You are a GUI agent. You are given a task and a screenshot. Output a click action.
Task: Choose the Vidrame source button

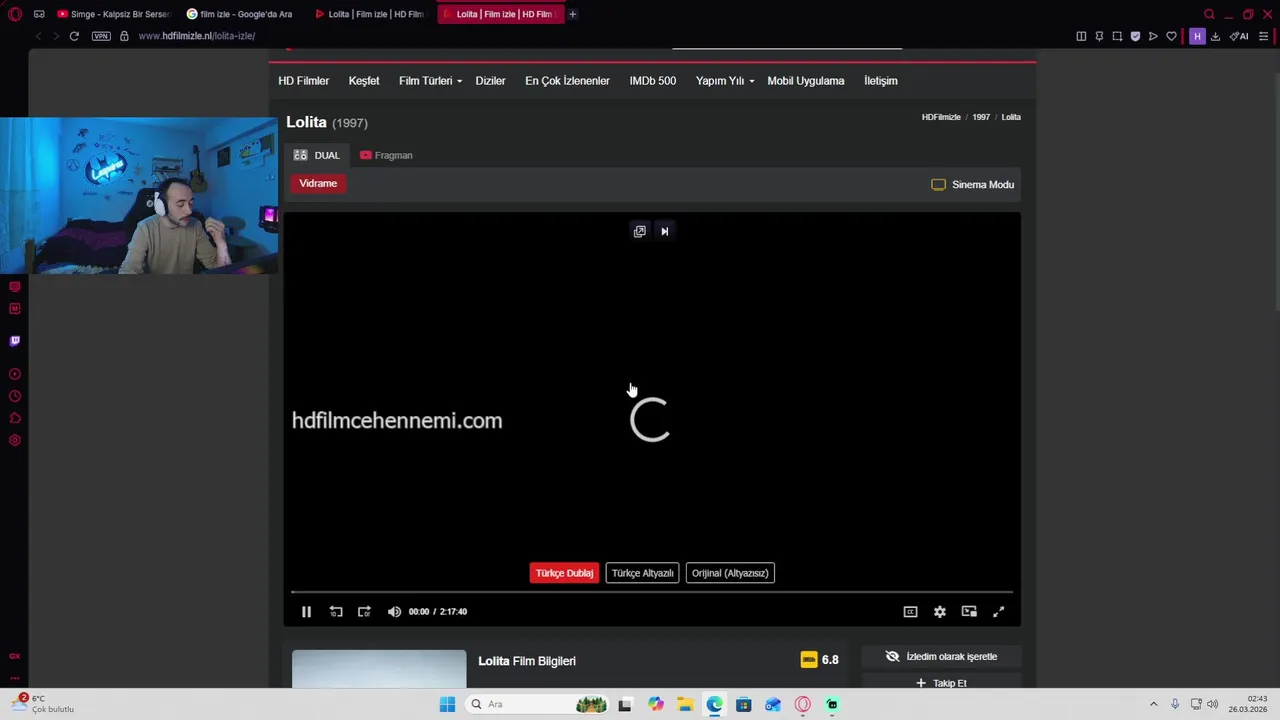(318, 183)
